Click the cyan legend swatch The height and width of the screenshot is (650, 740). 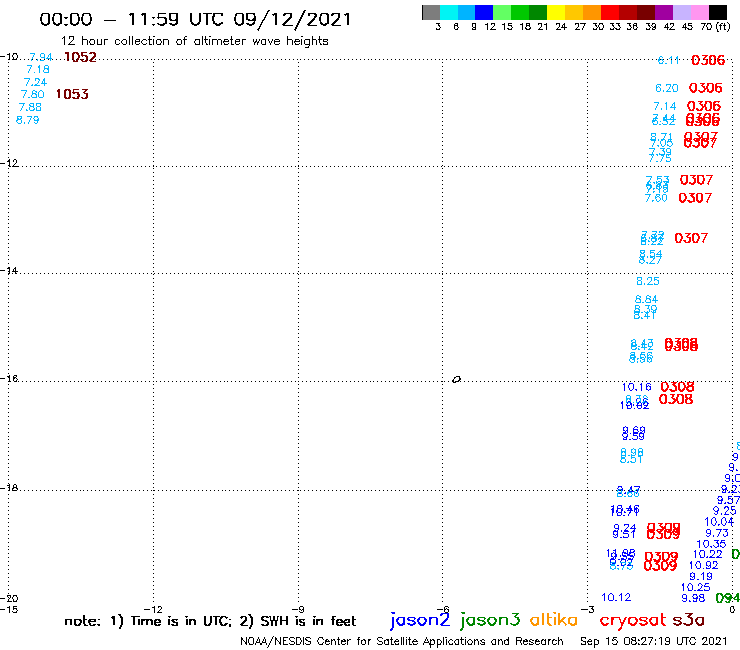pos(449,12)
